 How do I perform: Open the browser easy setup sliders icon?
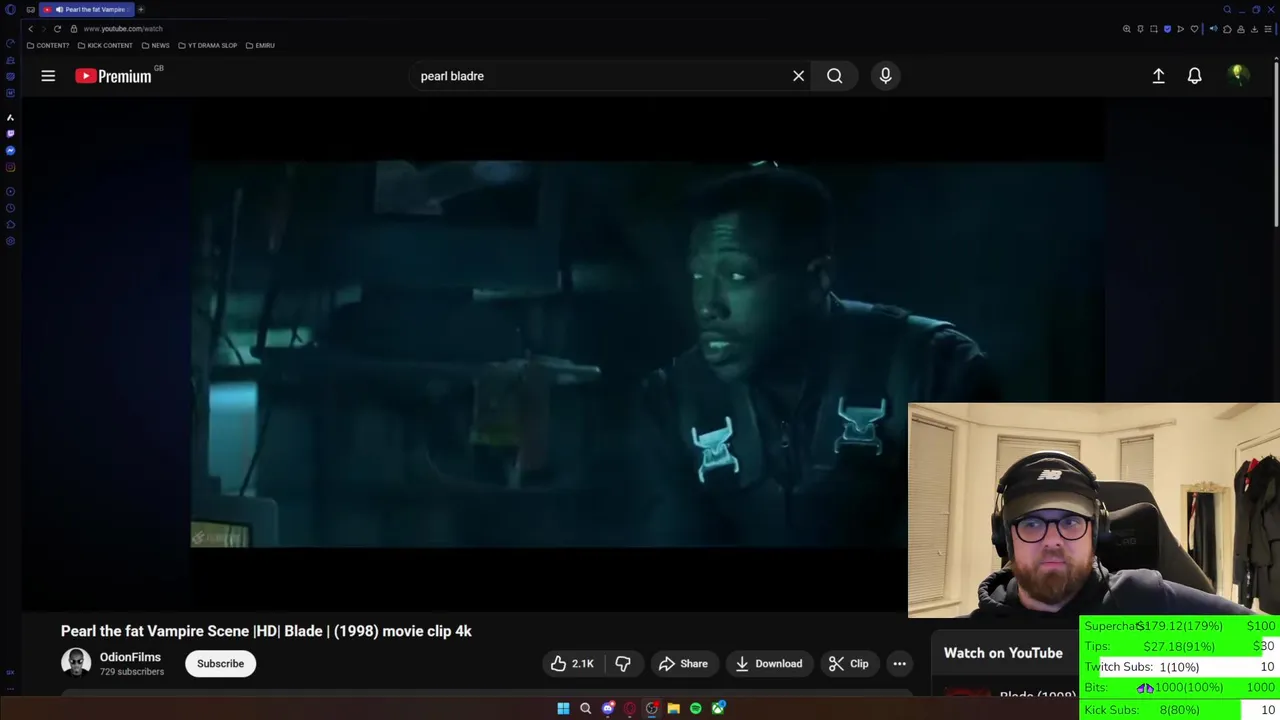point(1268,29)
